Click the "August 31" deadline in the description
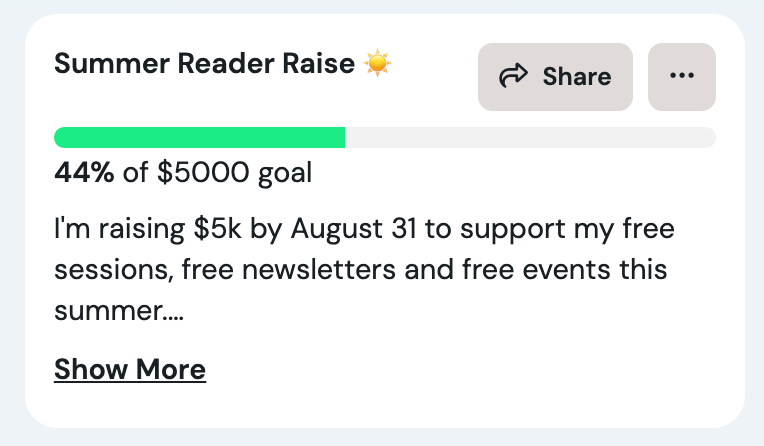The height and width of the screenshot is (446, 764). (x=354, y=229)
